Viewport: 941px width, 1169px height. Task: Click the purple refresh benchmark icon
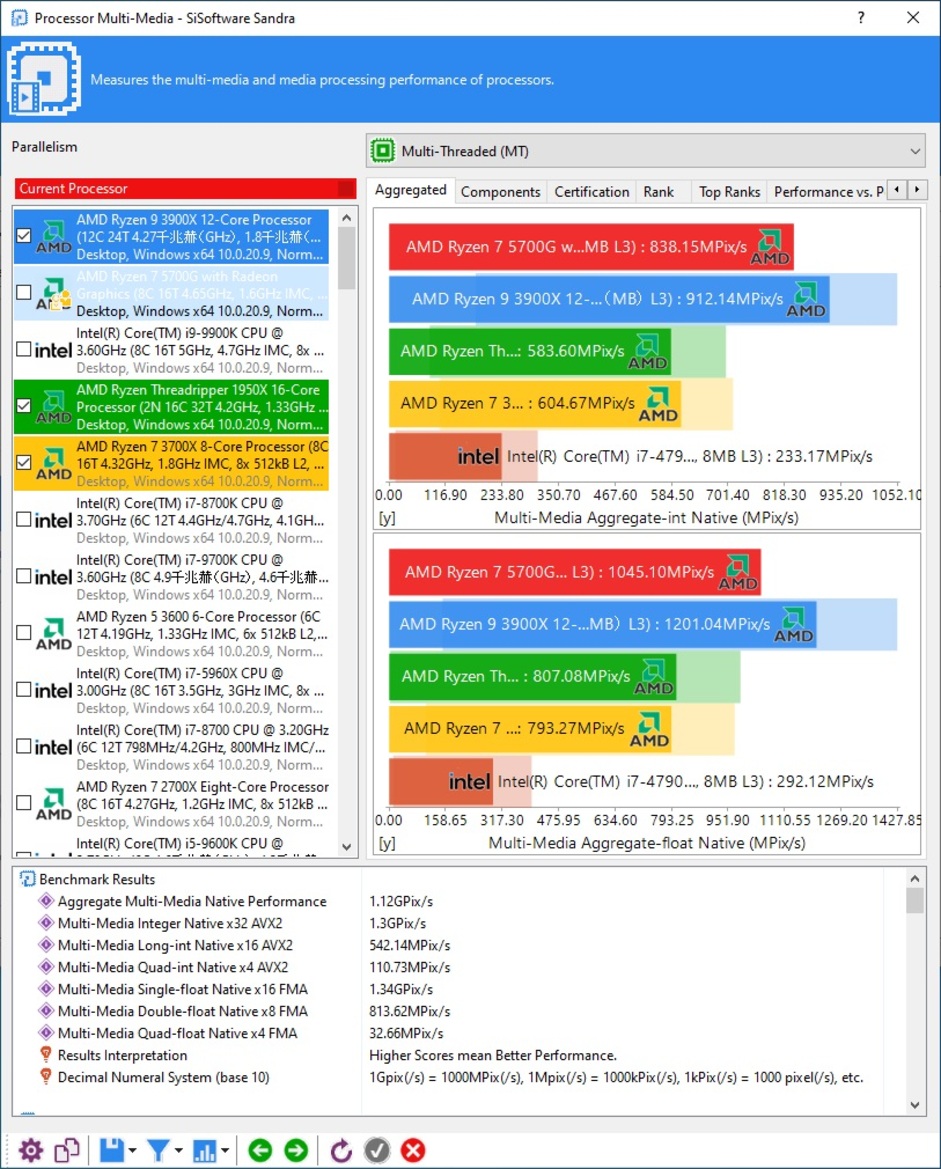(341, 1151)
